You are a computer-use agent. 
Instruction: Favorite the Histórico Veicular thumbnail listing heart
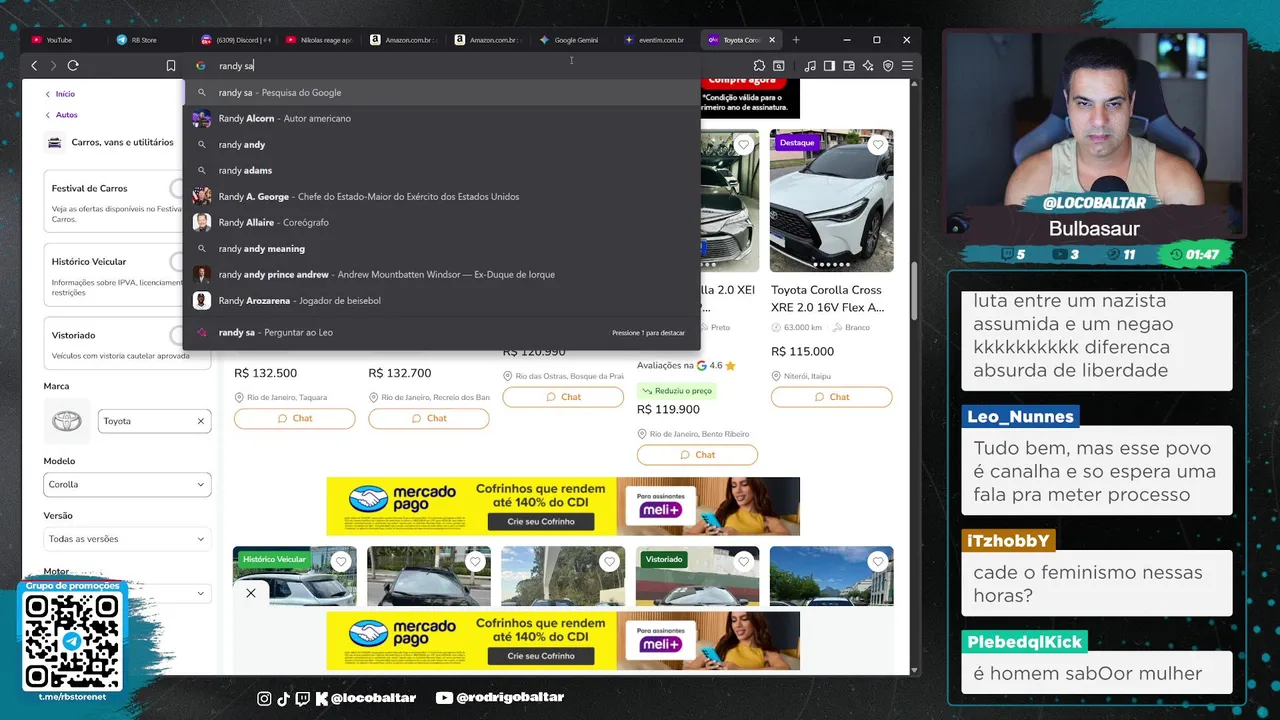coord(341,562)
